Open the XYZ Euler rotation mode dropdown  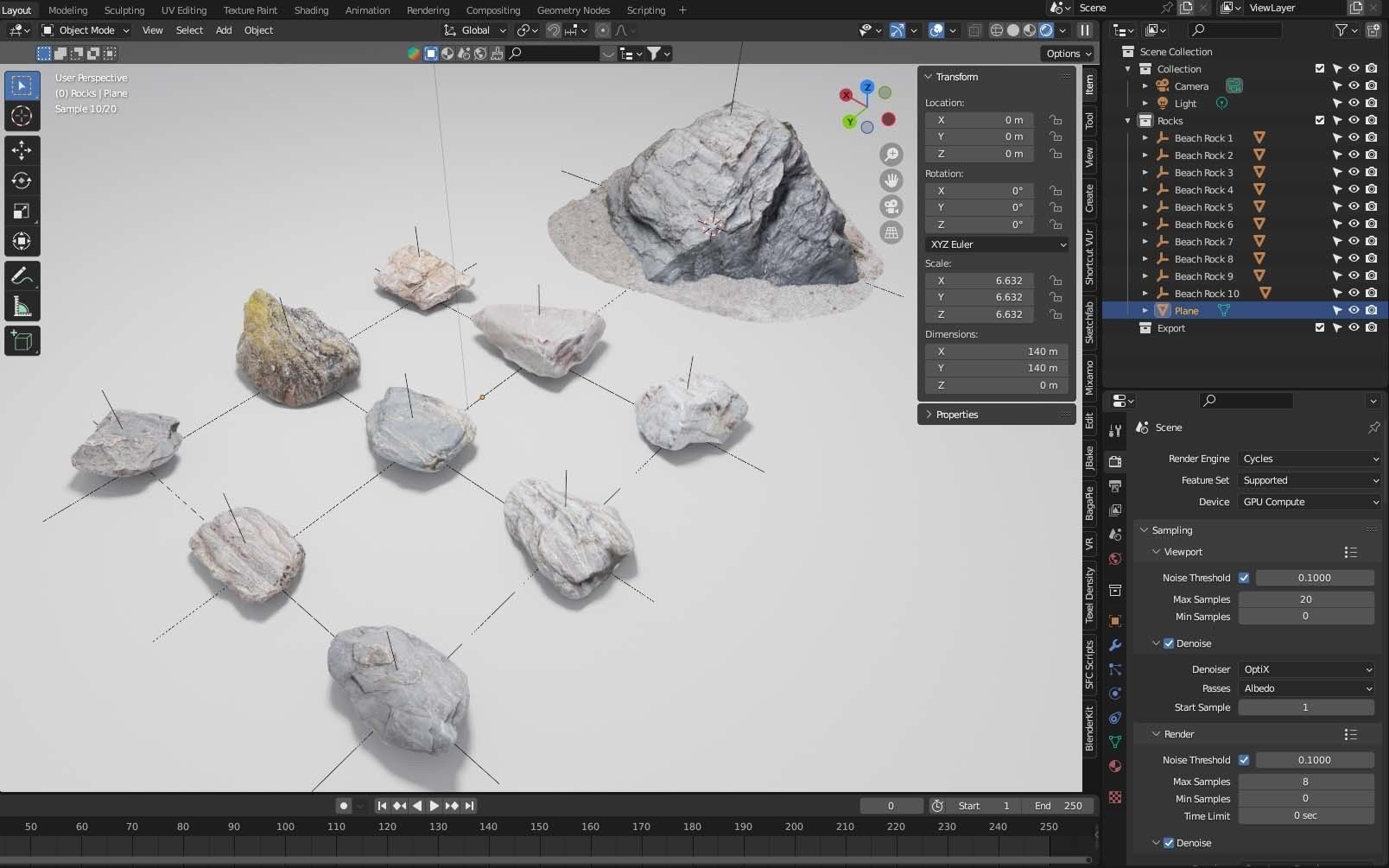997,244
